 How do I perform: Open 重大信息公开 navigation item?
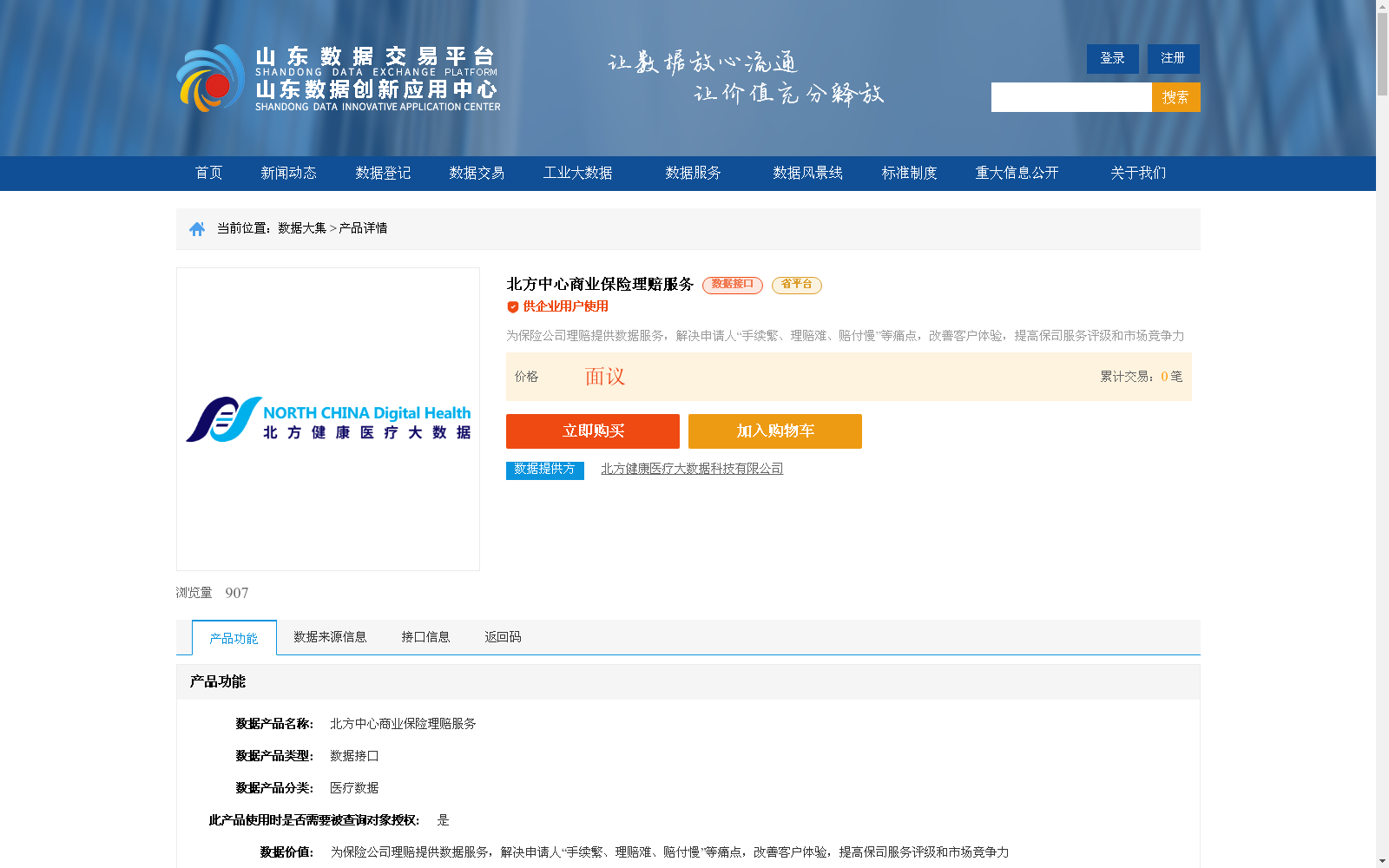tap(1017, 173)
